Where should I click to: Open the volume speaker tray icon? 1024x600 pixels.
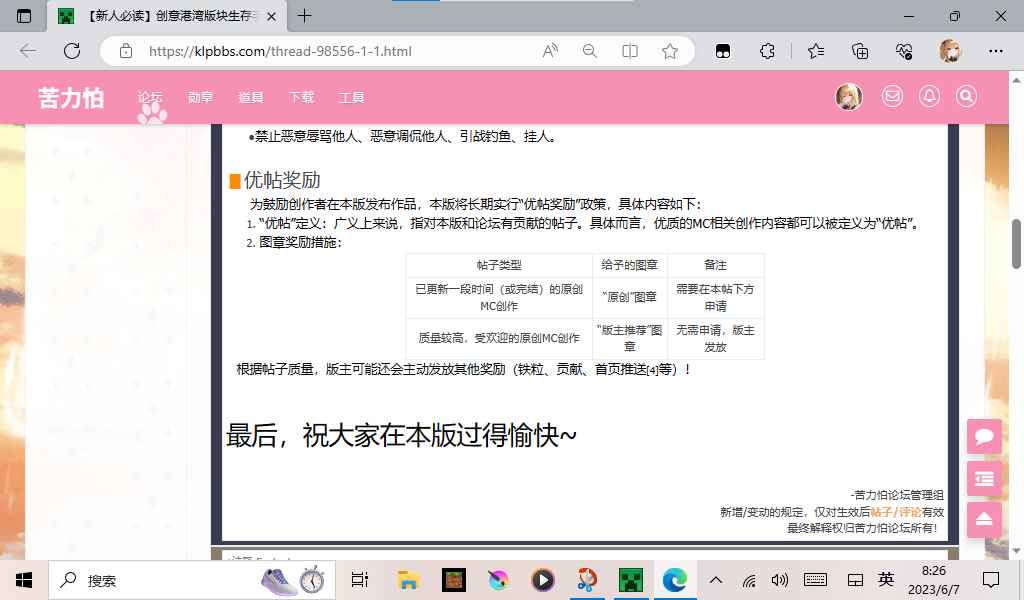pyautogui.click(x=779, y=580)
